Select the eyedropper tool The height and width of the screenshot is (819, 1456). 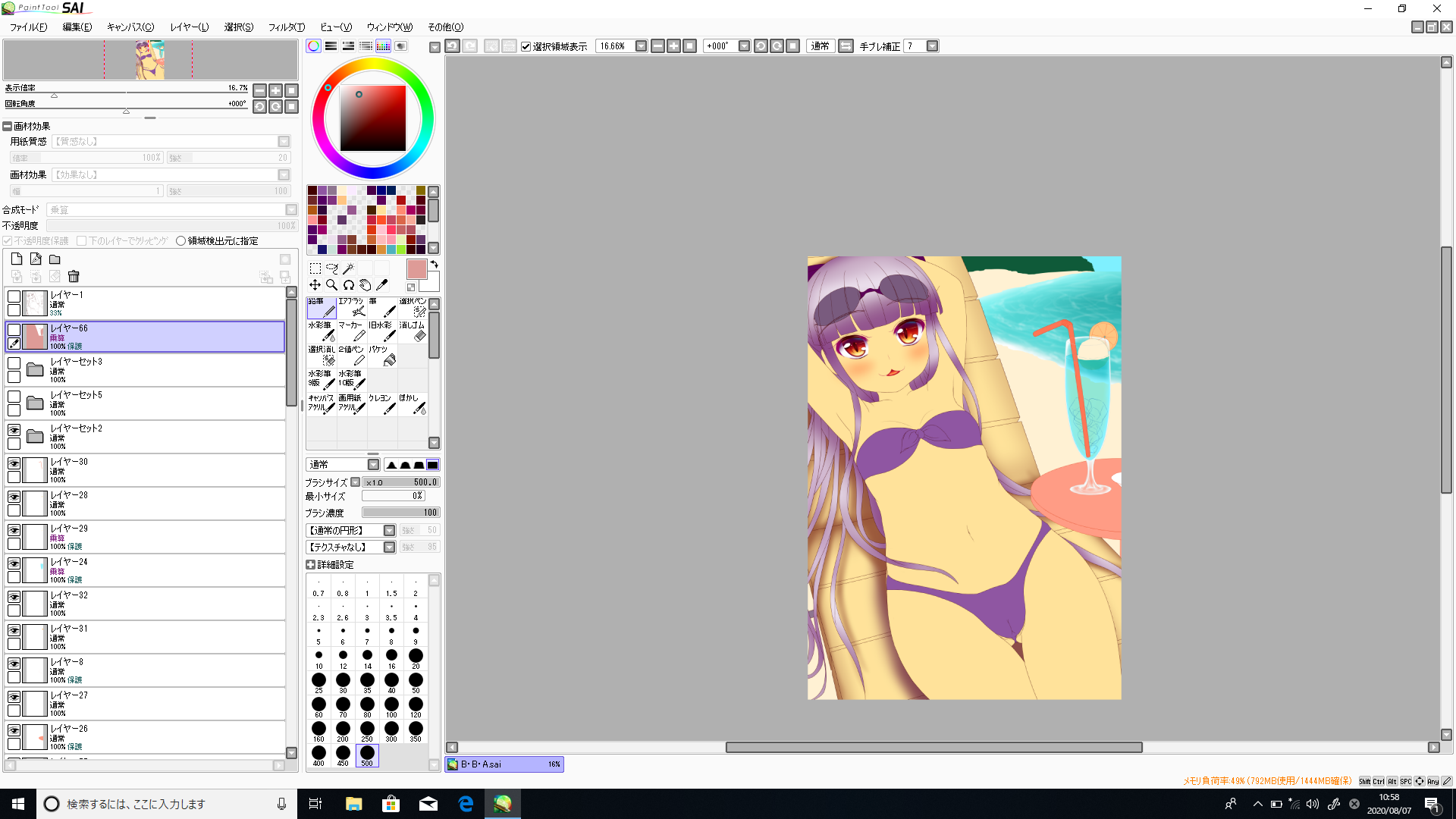pyautogui.click(x=382, y=285)
